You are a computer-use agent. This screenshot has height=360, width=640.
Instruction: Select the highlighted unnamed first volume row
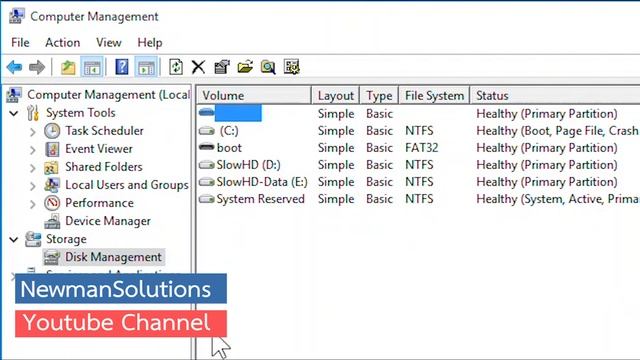[x=418, y=113]
